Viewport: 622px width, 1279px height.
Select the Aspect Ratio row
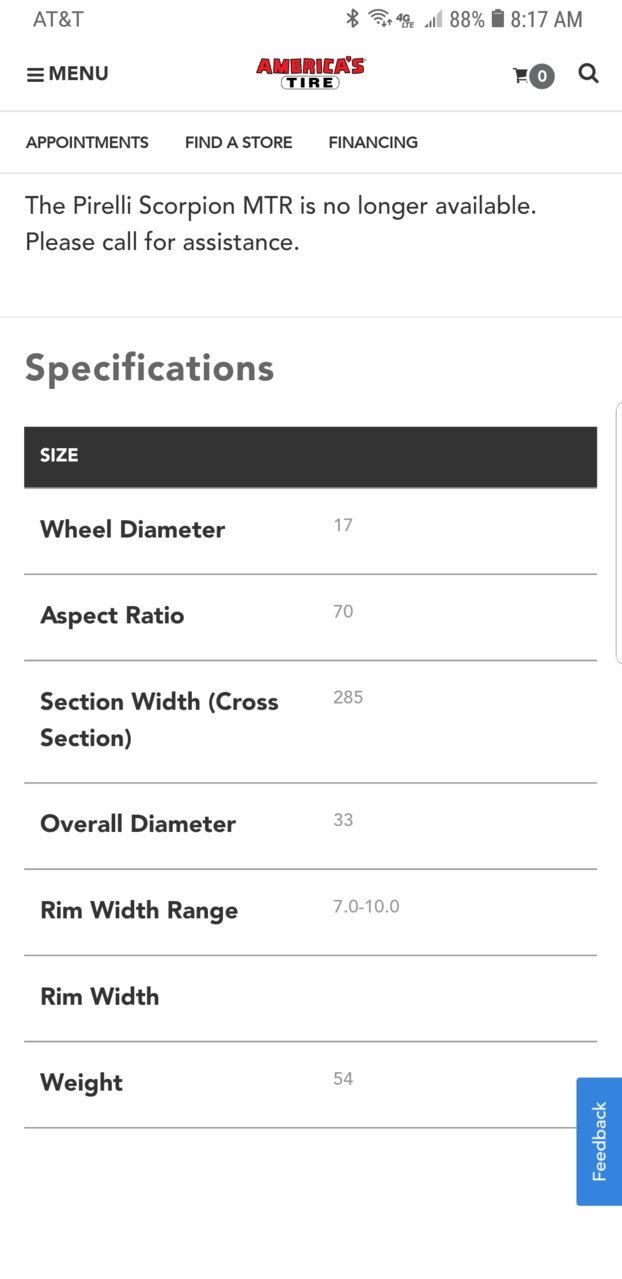pos(310,617)
